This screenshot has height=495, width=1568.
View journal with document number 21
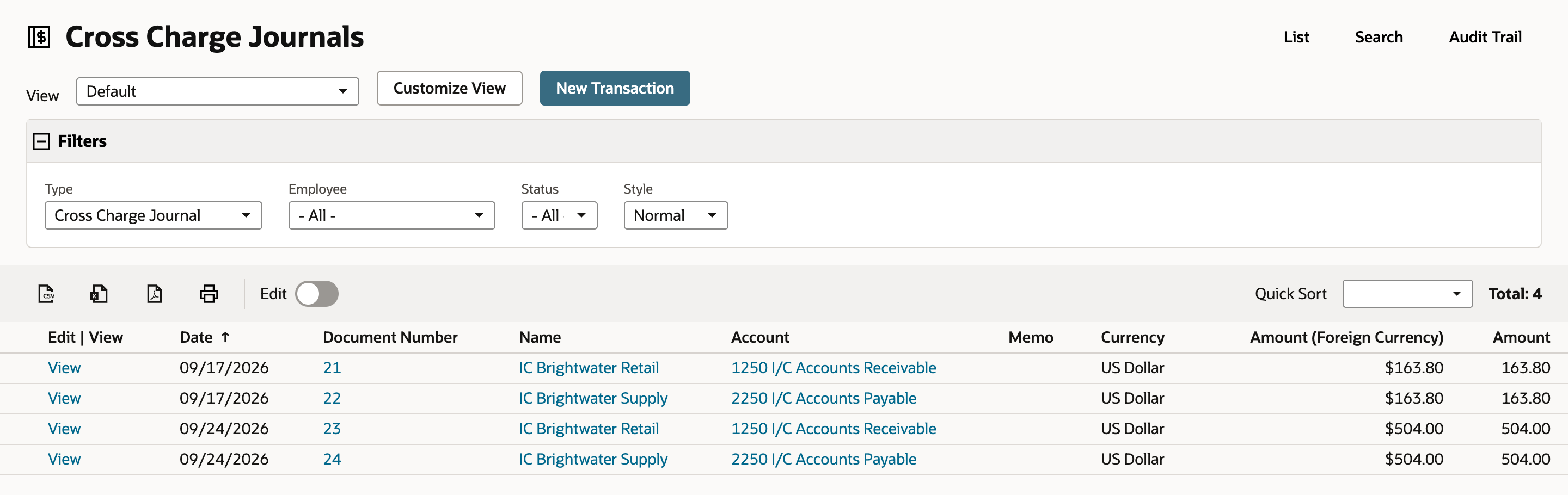[x=65, y=368]
